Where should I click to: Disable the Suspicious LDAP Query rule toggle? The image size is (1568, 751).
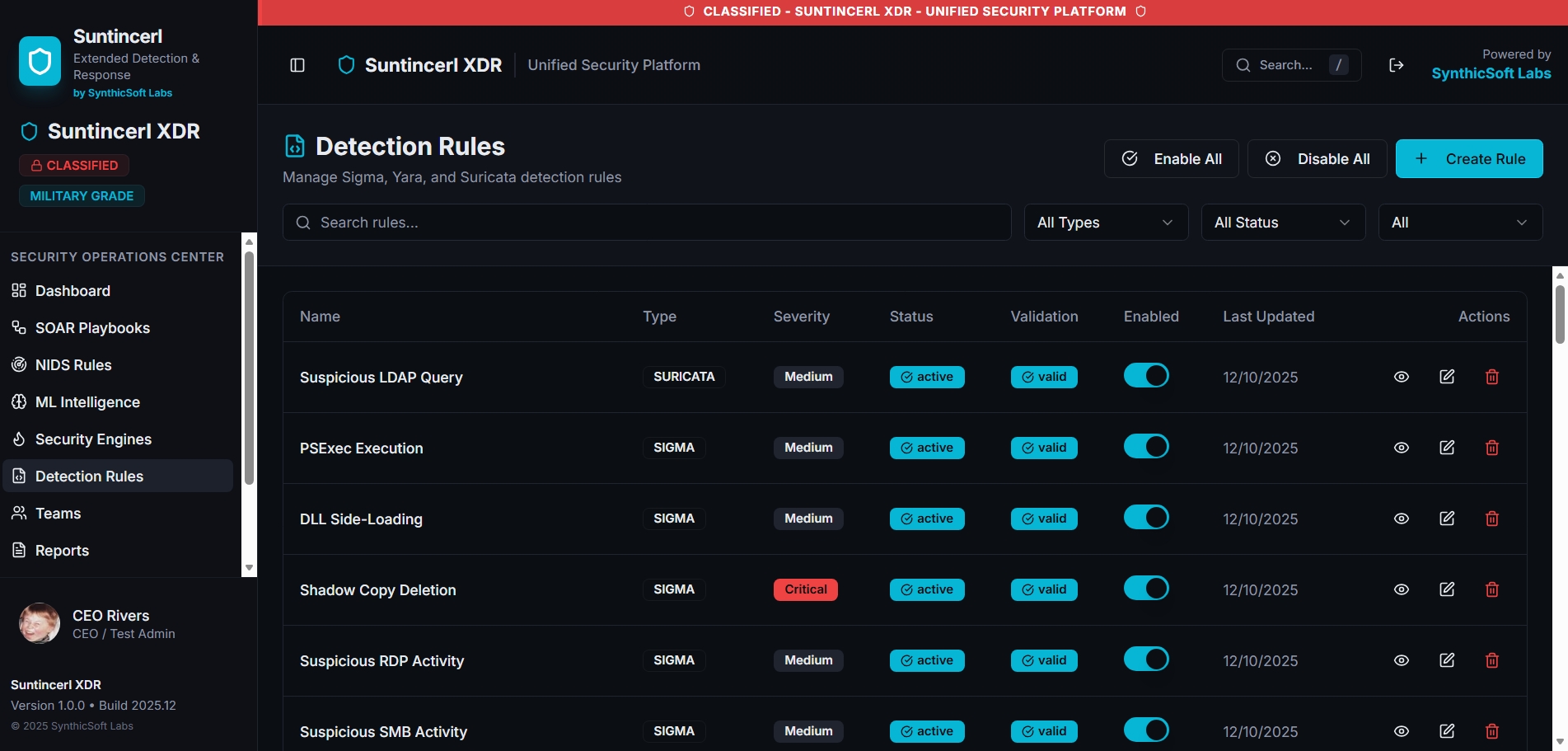pyautogui.click(x=1146, y=375)
